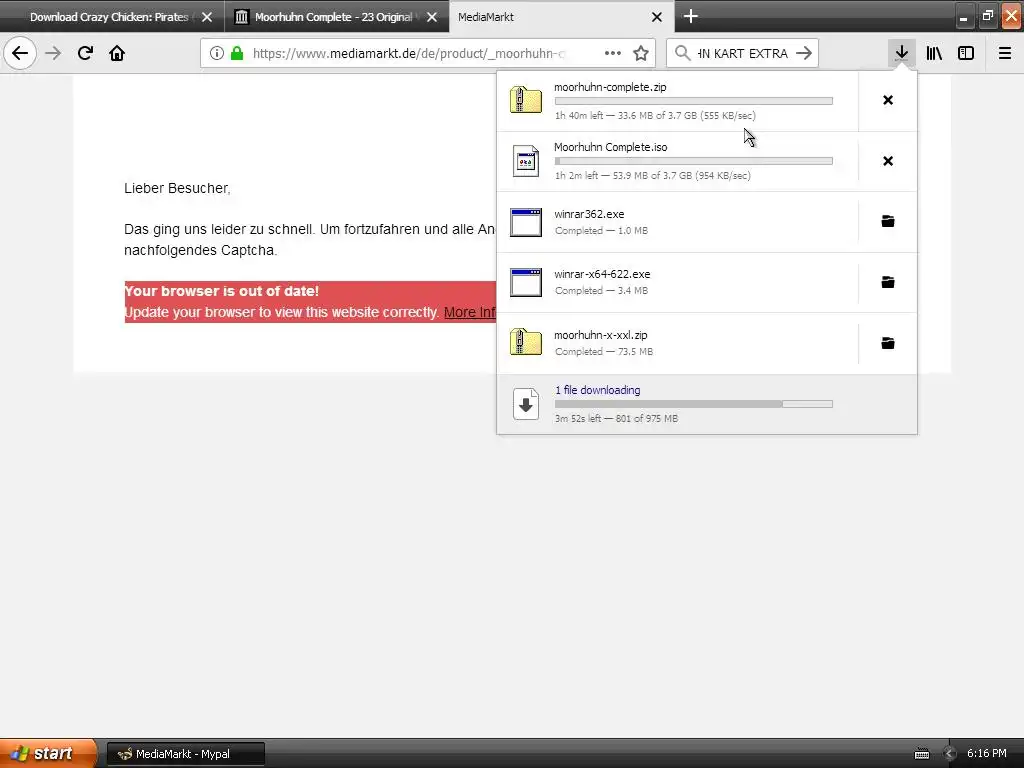Show site information icon in address bar
This screenshot has width=1024, height=768.
217,53
